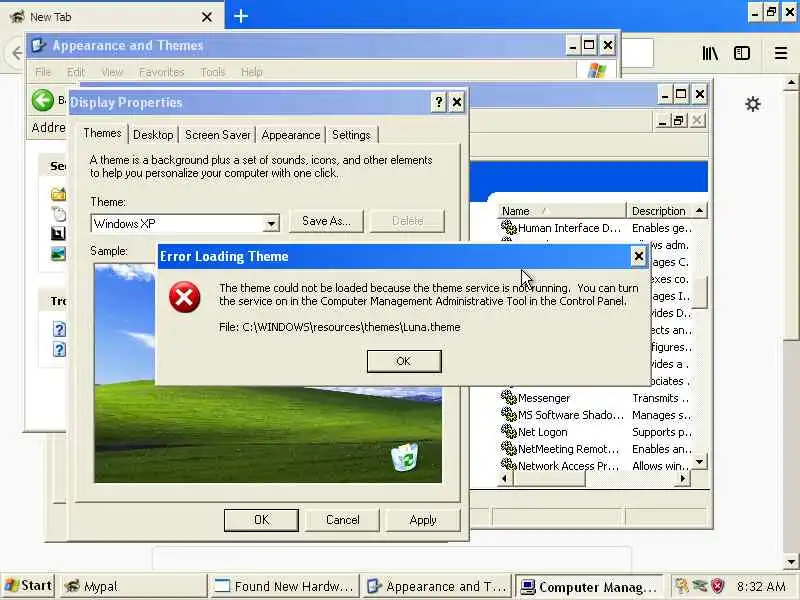The image size is (800, 600).
Task: Open Tools menu in Appearance and Themes
Action: [x=213, y=72]
